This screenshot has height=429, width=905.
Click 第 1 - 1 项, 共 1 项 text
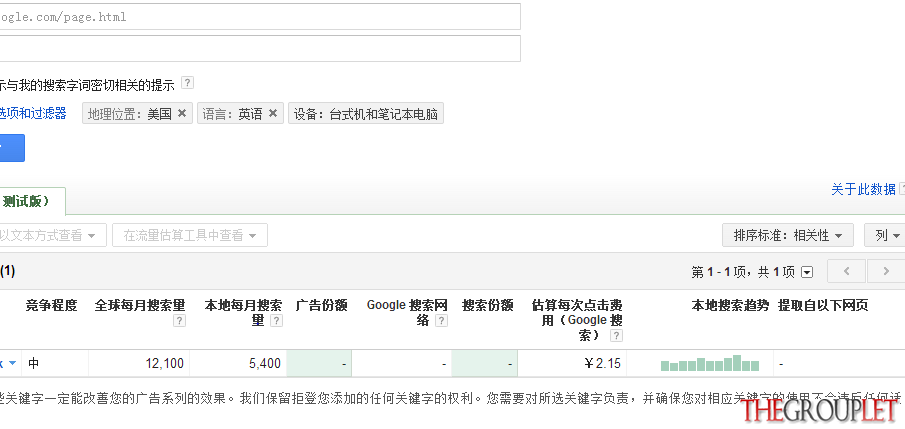(x=743, y=272)
